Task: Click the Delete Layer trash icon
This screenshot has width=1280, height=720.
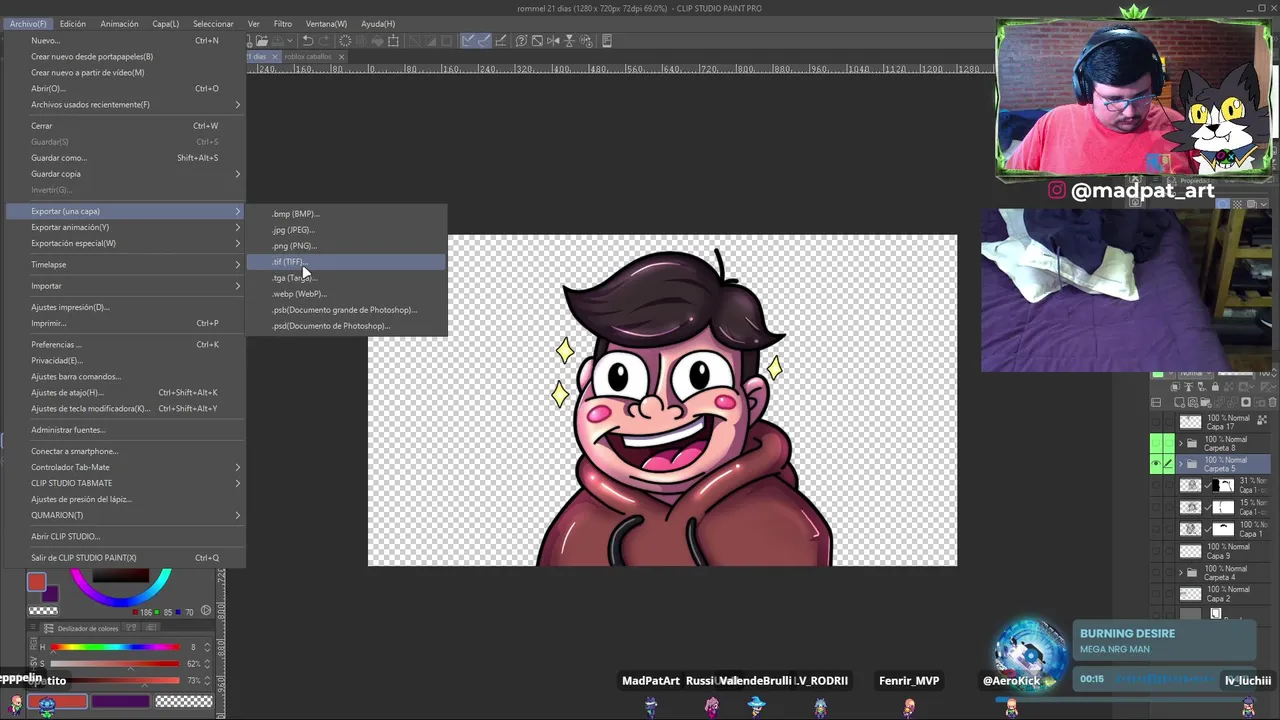Action: tap(1272, 402)
